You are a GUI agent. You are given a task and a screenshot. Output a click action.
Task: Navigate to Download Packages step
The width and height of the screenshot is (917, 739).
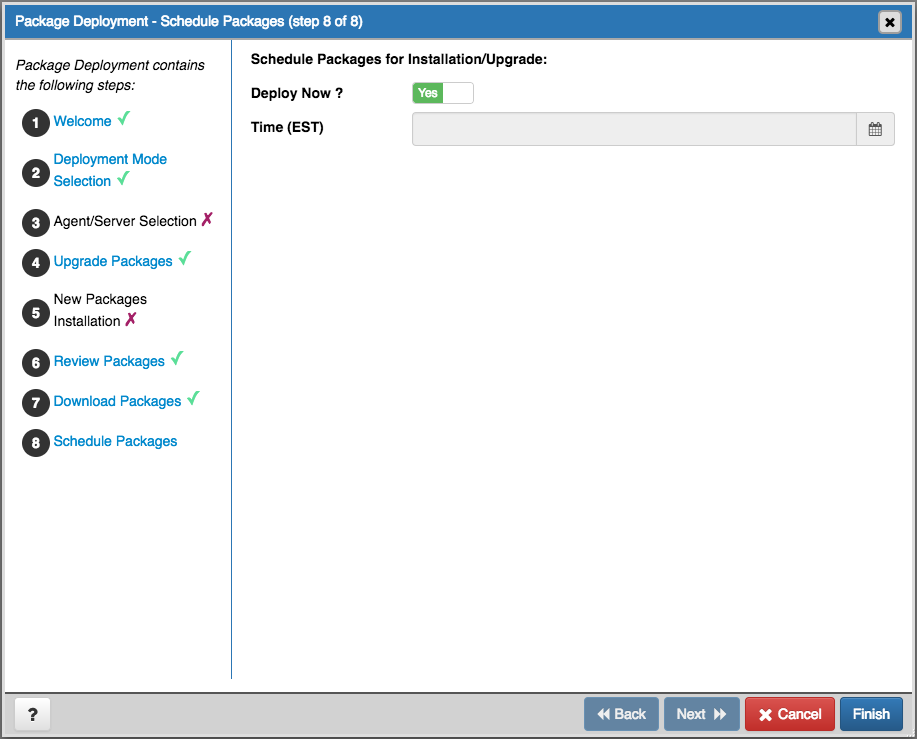coord(118,401)
